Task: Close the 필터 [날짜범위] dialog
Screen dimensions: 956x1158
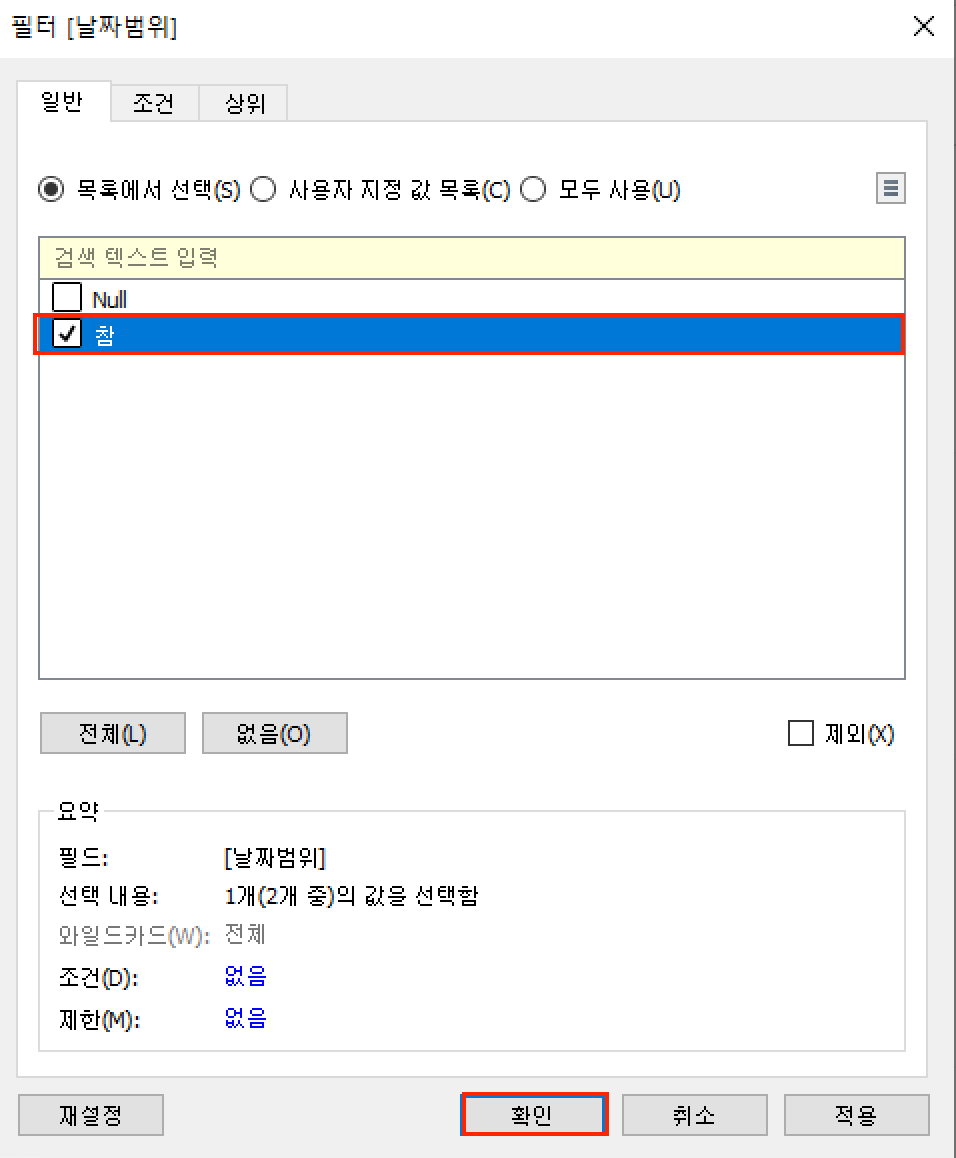Action: pyautogui.click(x=923, y=27)
